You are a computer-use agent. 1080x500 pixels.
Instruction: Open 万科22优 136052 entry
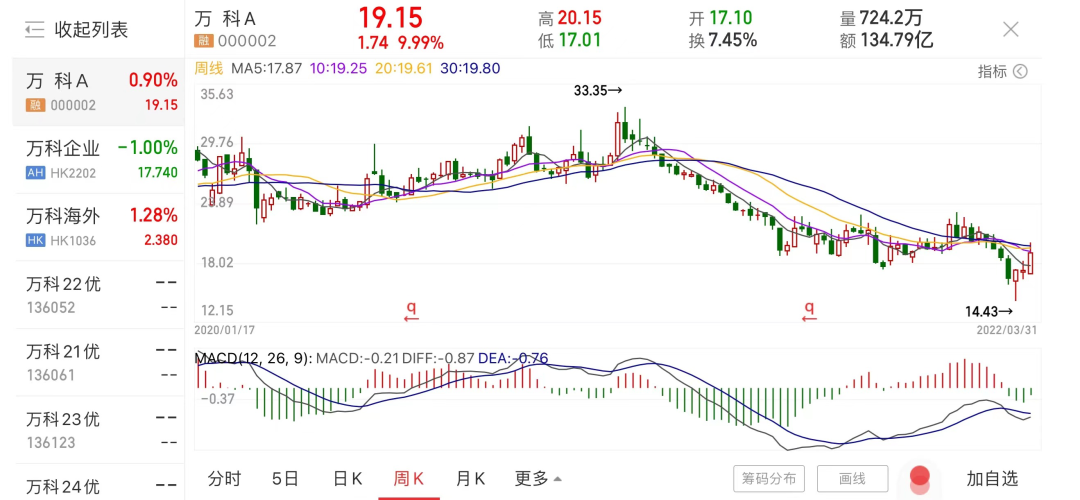98,295
